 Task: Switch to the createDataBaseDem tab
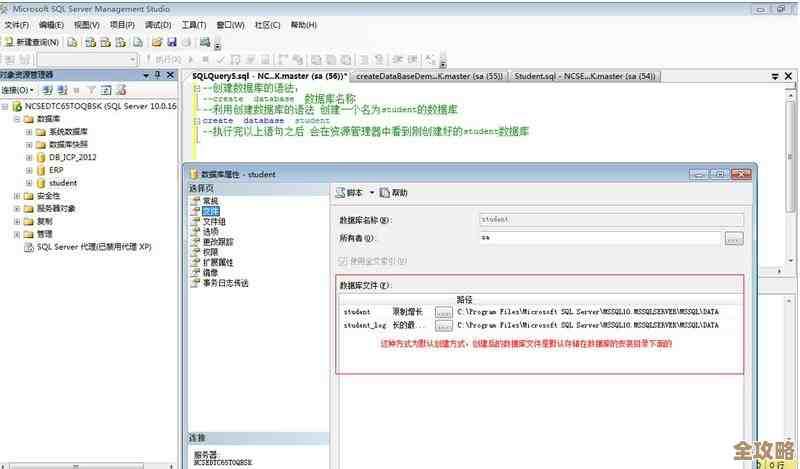click(430, 76)
